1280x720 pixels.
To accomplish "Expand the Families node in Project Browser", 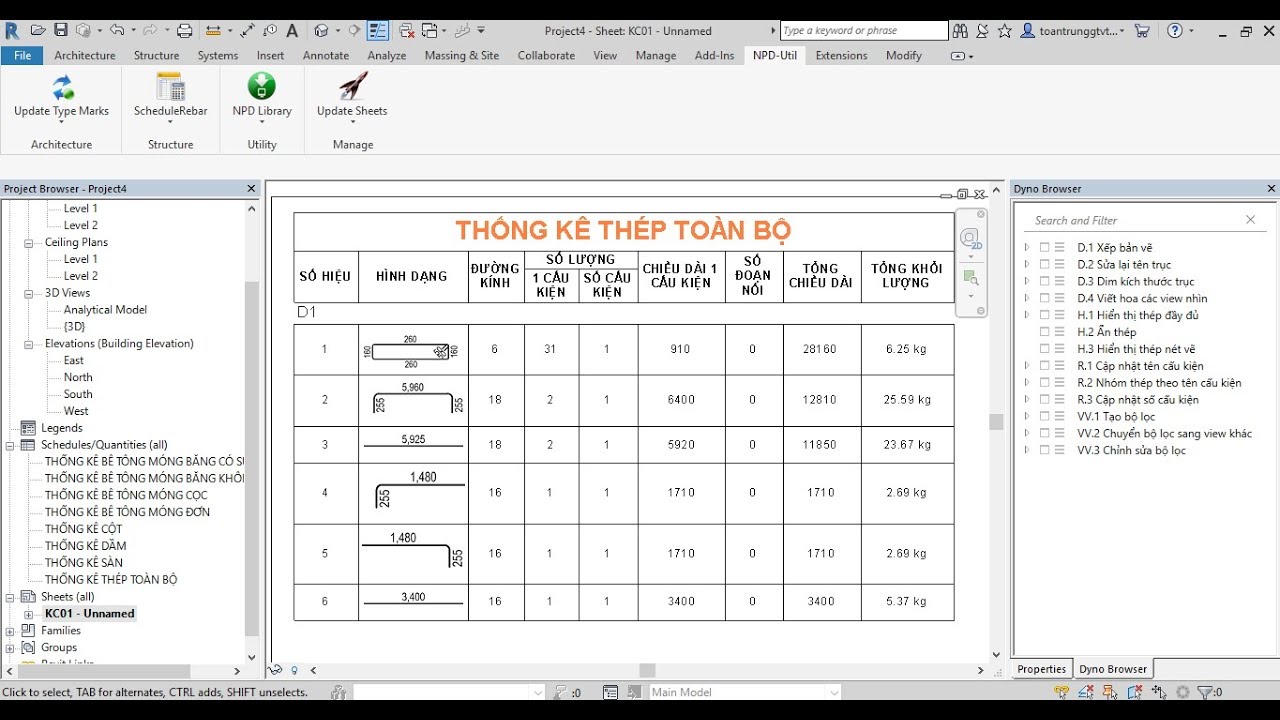I will [x=10, y=631].
